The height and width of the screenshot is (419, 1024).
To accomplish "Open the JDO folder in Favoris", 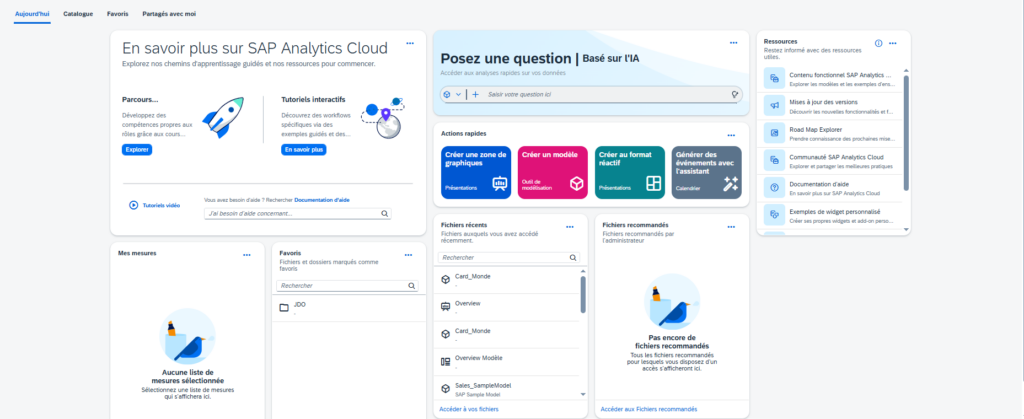I will click(349, 307).
